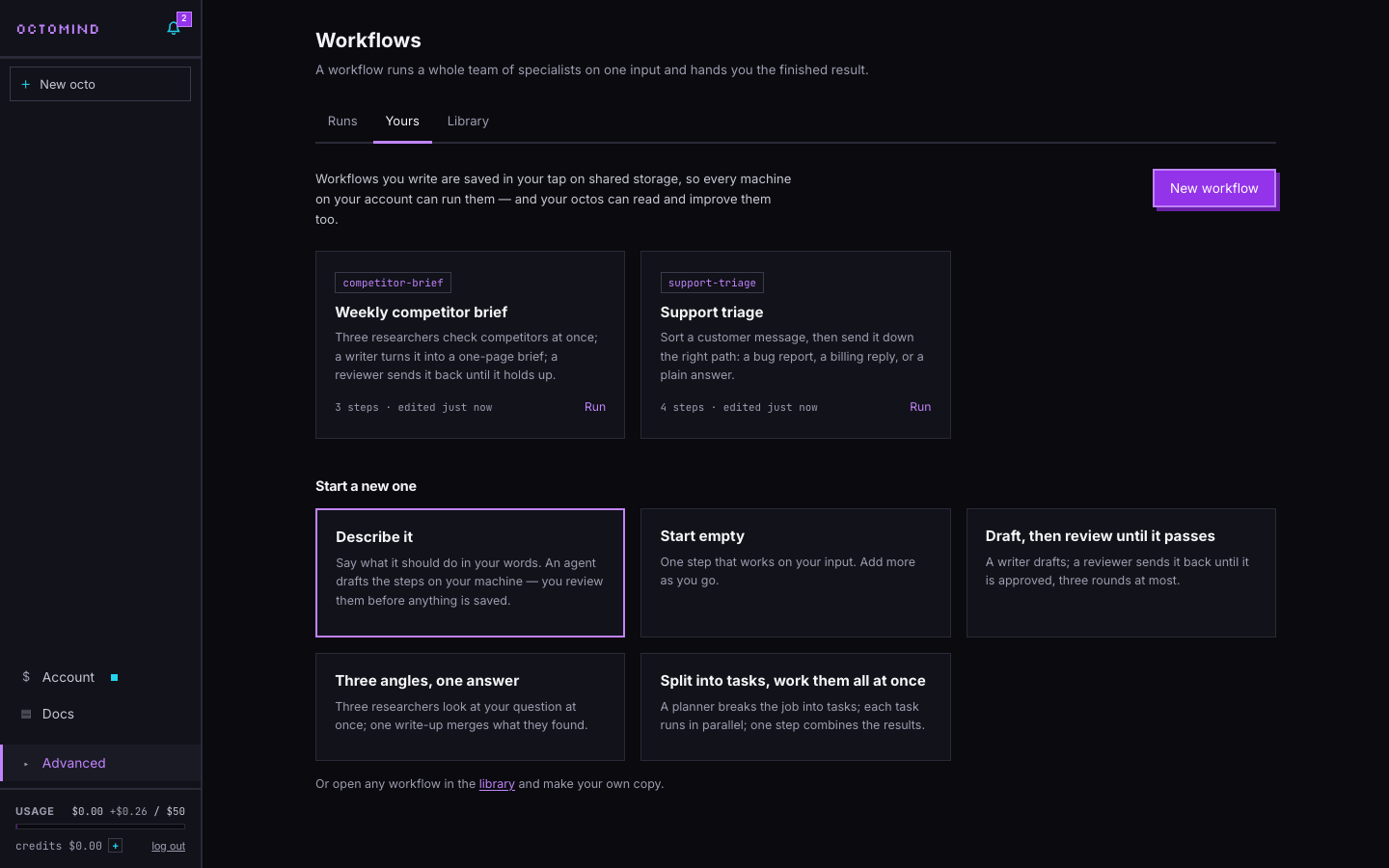Click the USAGE label
1389x868 pixels.
[x=35, y=811]
